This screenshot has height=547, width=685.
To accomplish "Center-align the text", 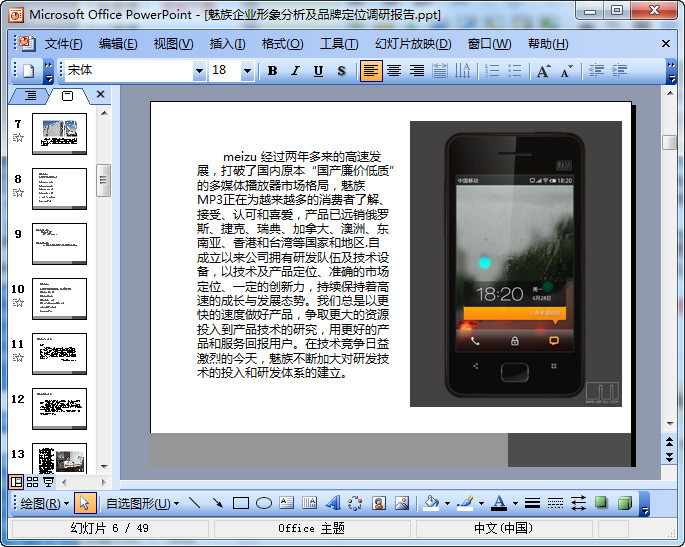I will 394,71.
